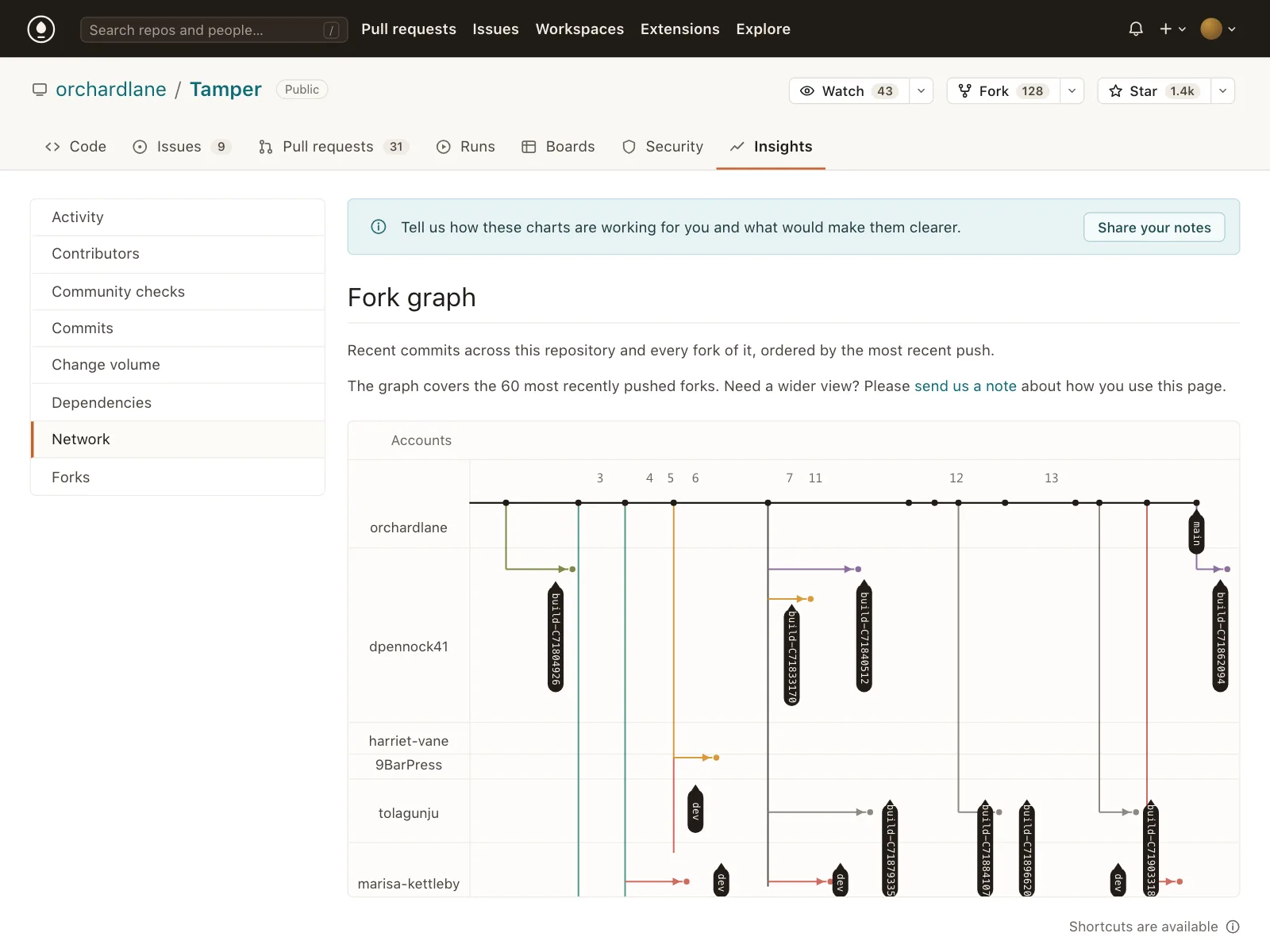This screenshot has width=1270, height=952.
Task: Click the Shortcuts are available info icon
Action: pyautogui.click(x=1233, y=927)
